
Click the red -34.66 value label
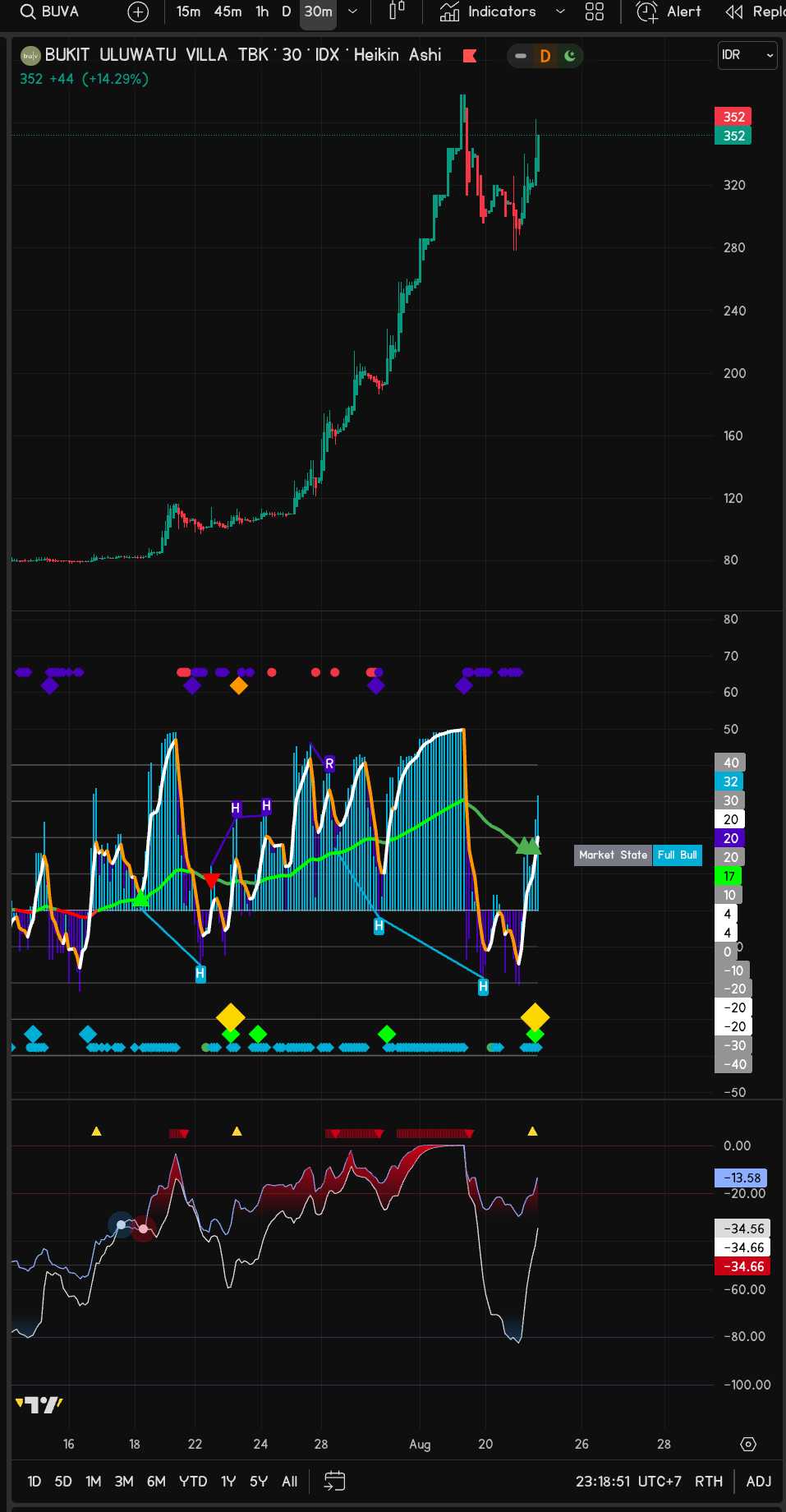[x=742, y=1266]
